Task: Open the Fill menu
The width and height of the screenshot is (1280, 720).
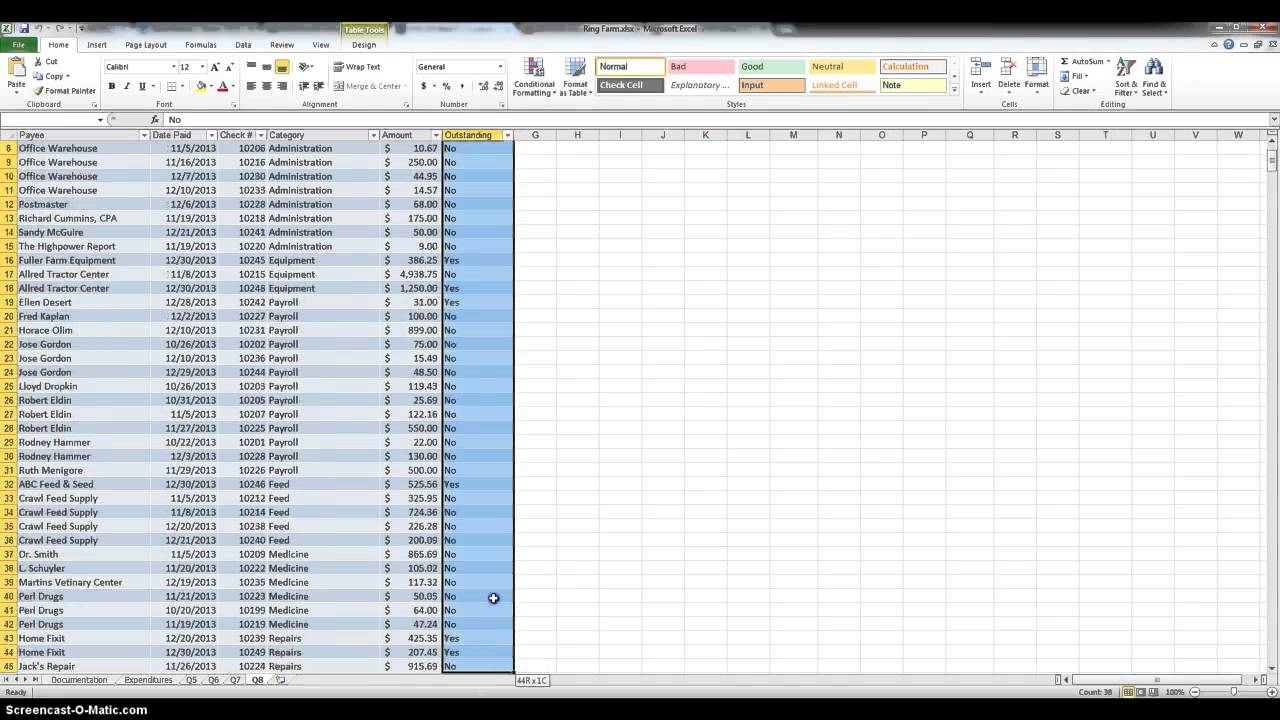Action: 1074,76
